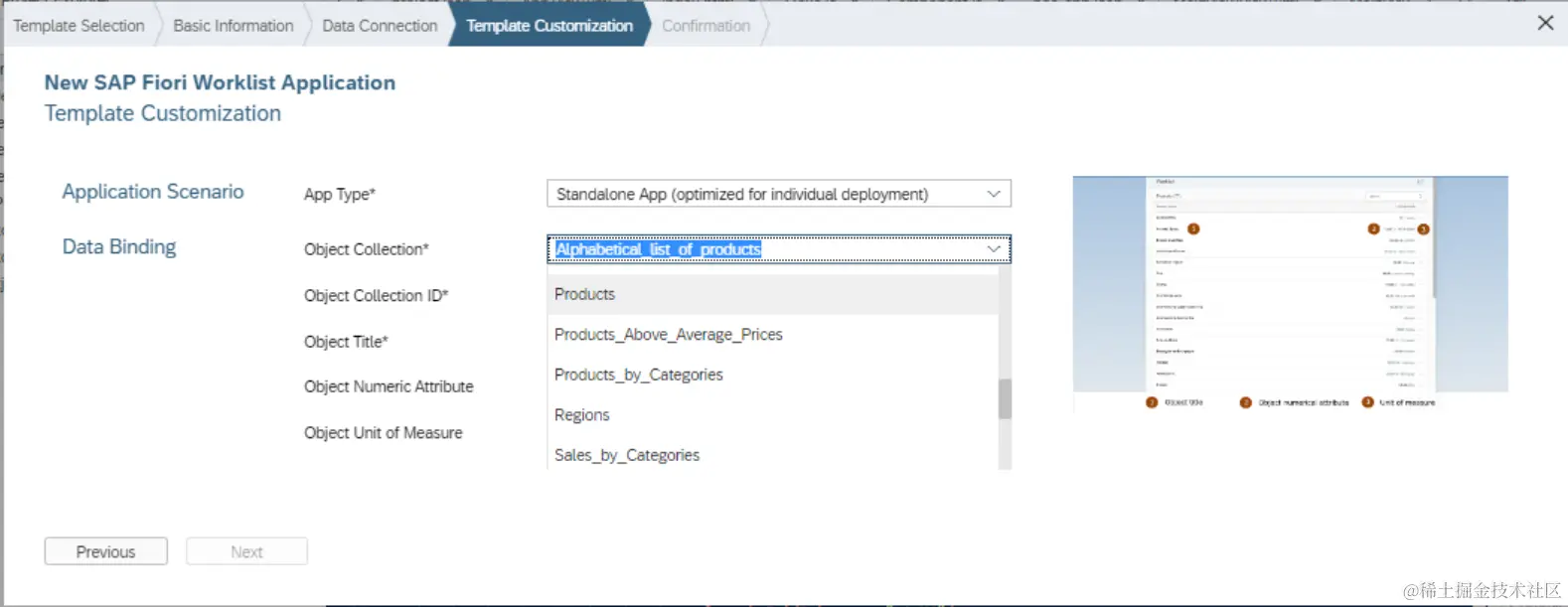Click the Template Customization subtitle heading

pos(163,113)
